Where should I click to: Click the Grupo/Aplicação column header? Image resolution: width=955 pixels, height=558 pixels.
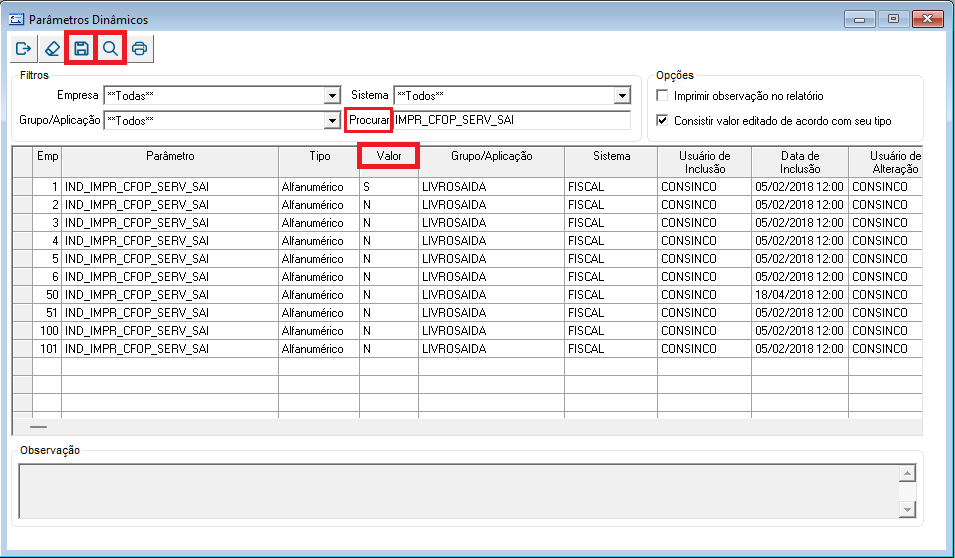coord(492,162)
